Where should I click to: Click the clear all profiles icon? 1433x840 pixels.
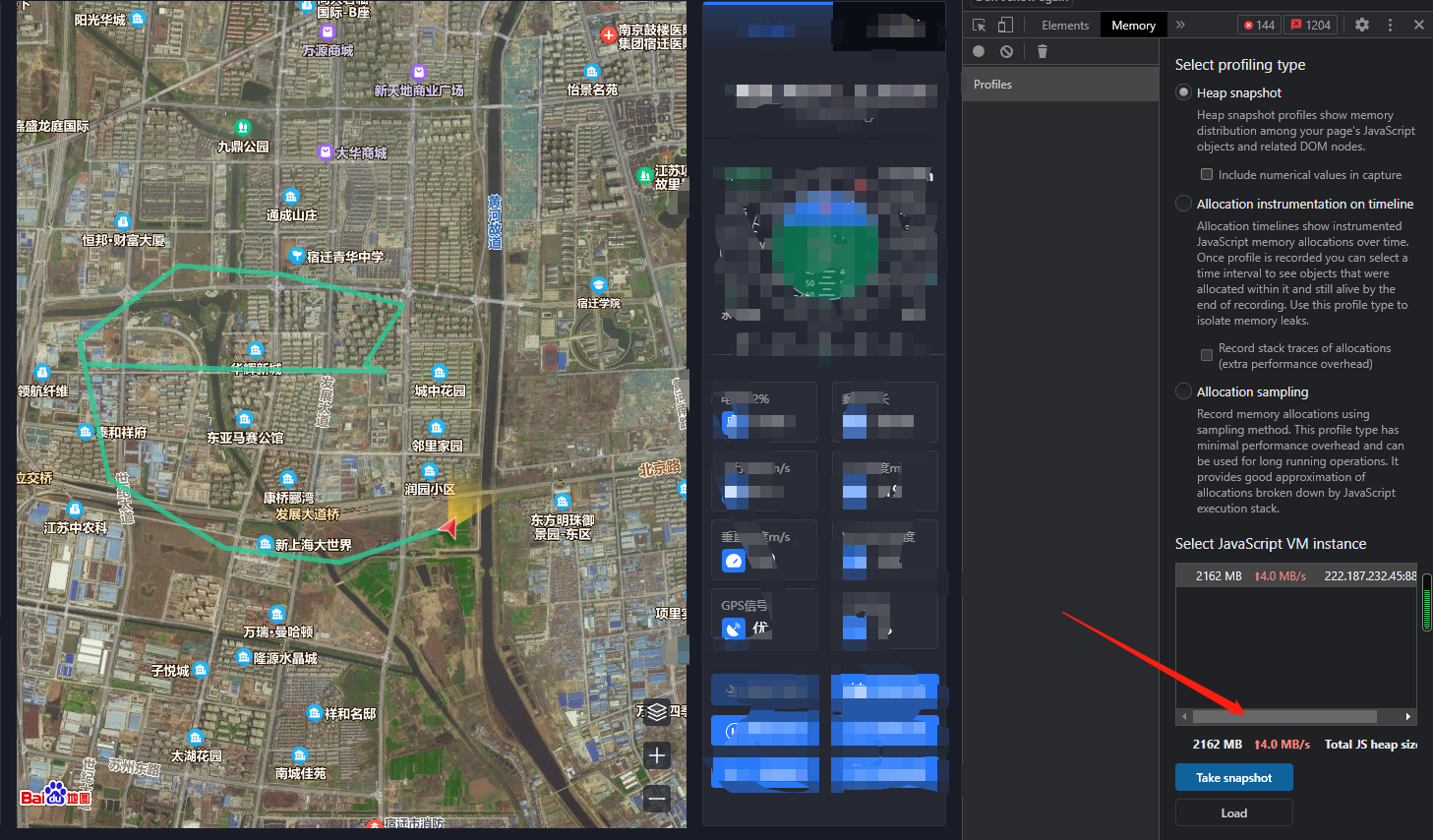[1006, 51]
